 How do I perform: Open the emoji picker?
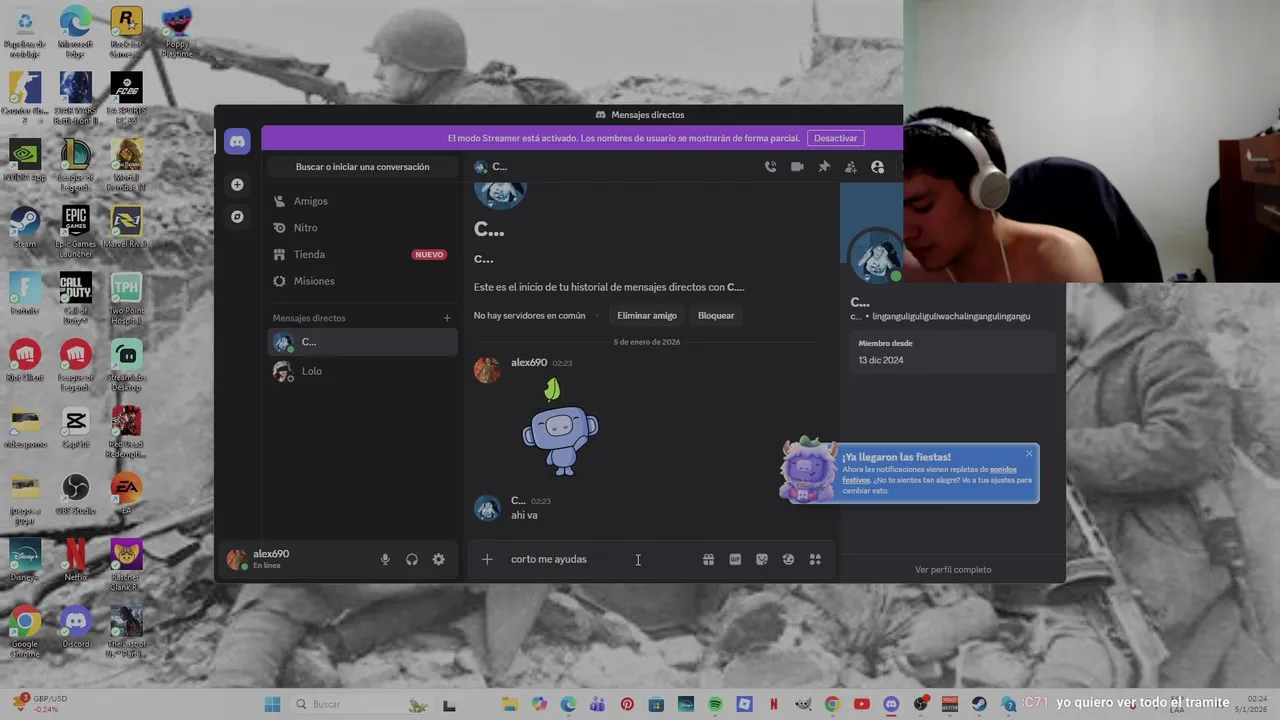[x=788, y=560]
